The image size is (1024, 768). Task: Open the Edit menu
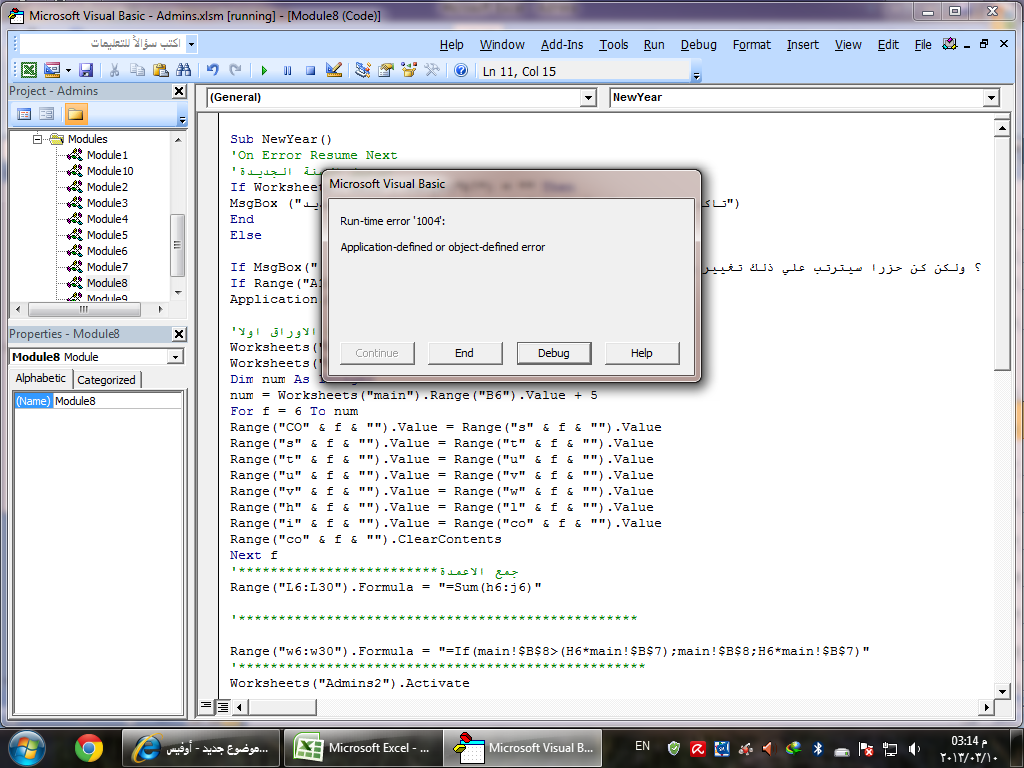pos(888,44)
